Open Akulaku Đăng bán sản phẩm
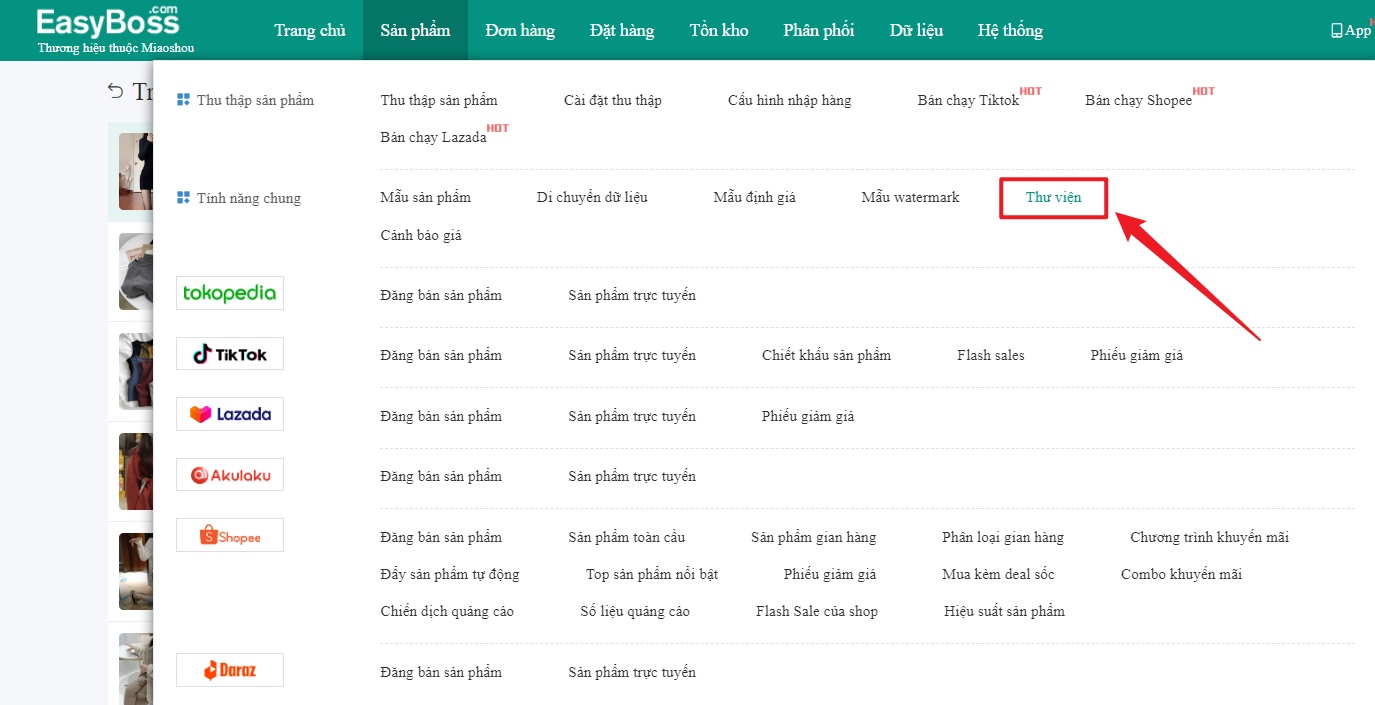 point(441,476)
